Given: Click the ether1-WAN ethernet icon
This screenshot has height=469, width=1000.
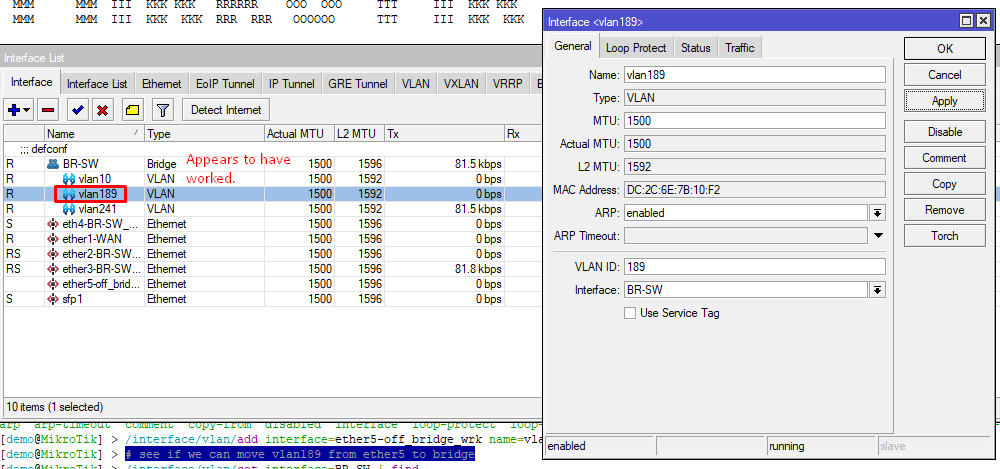Looking at the screenshot, I should [x=53, y=239].
